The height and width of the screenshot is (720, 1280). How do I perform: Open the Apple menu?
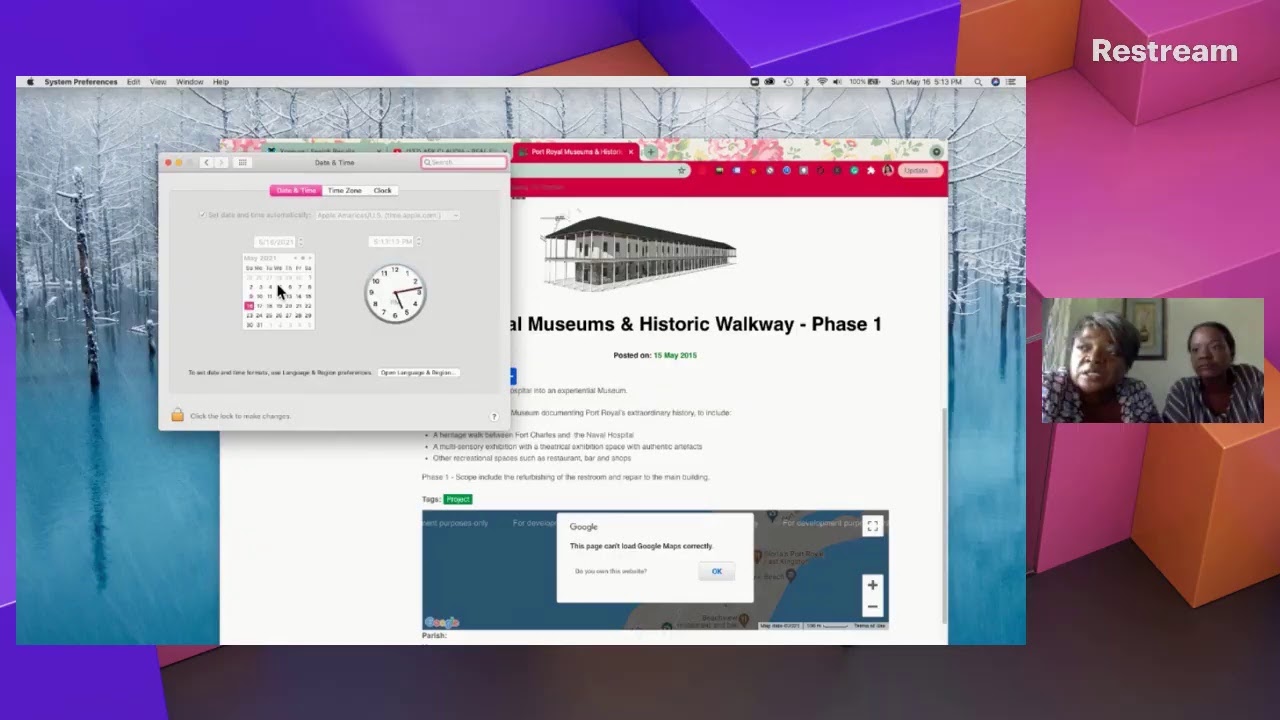(30, 82)
